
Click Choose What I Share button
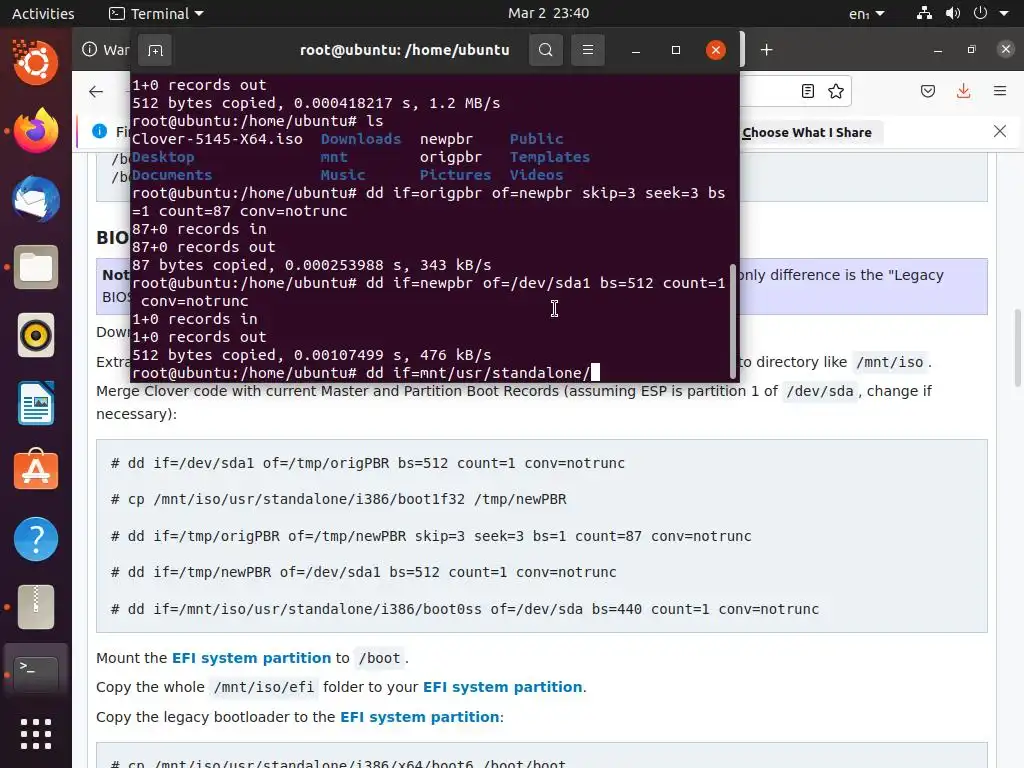click(x=807, y=133)
